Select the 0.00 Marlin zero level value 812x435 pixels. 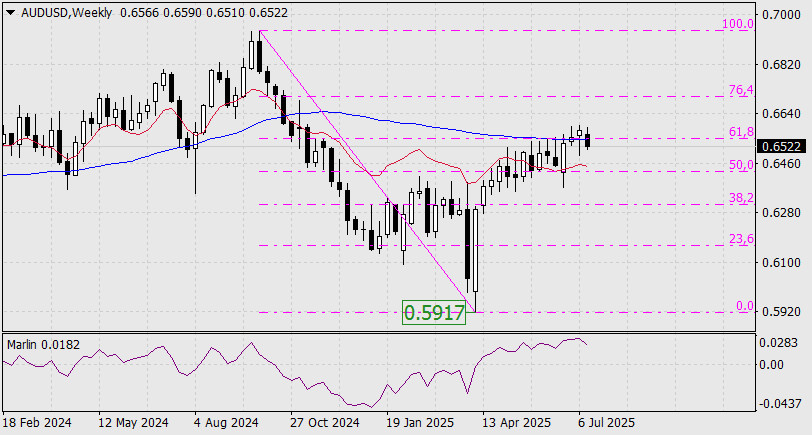click(773, 365)
